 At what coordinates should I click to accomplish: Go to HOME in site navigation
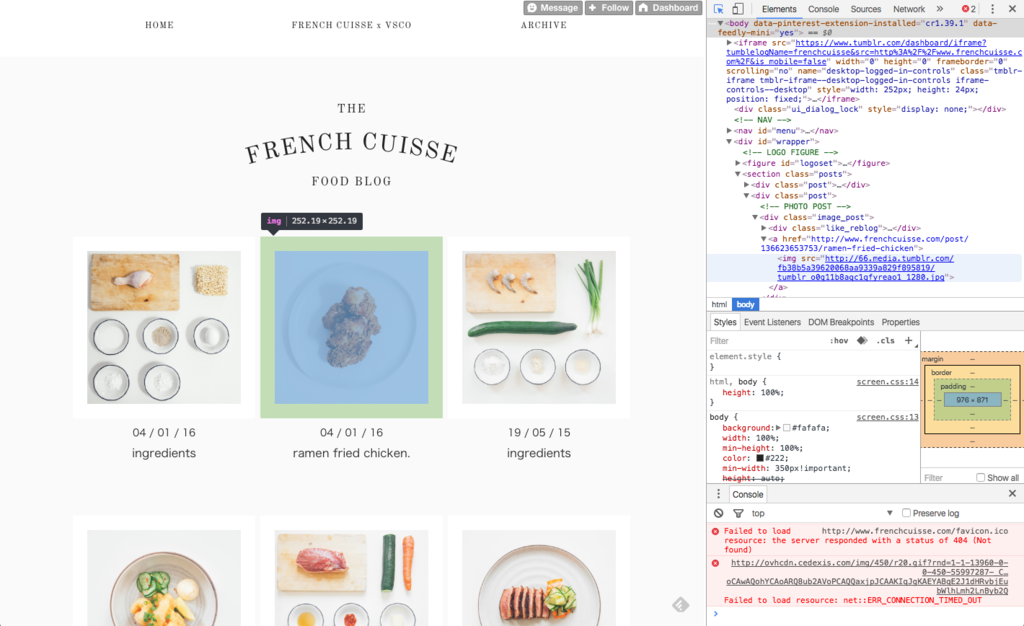point(159,25)
